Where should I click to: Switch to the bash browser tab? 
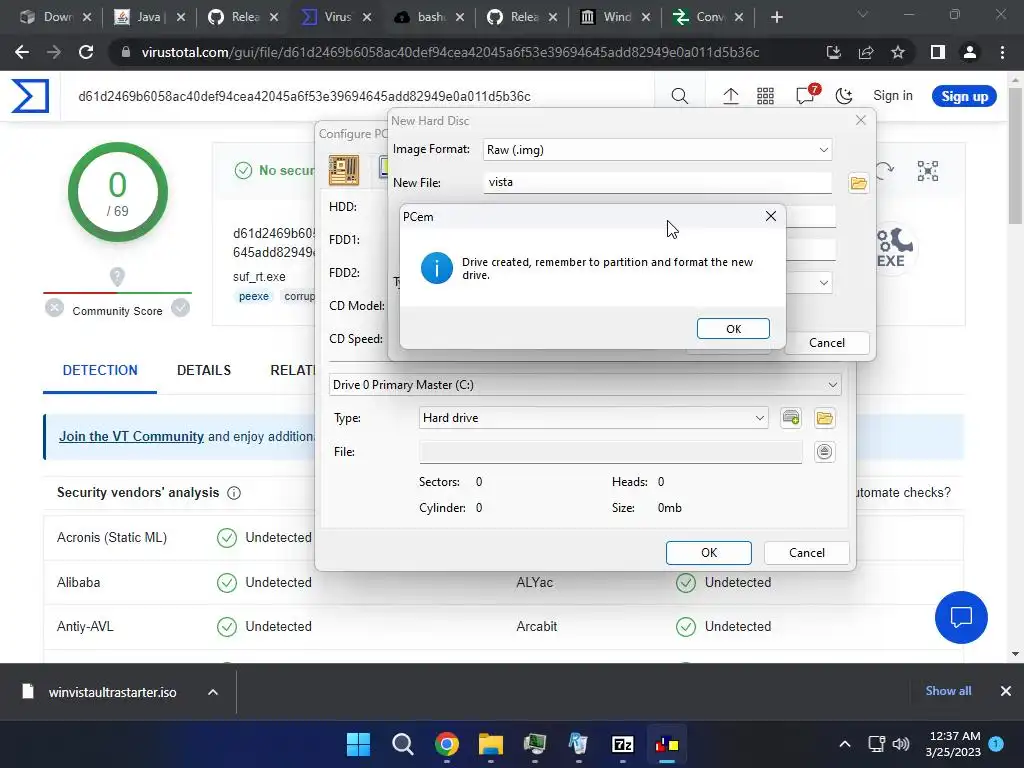pos(429,17)
